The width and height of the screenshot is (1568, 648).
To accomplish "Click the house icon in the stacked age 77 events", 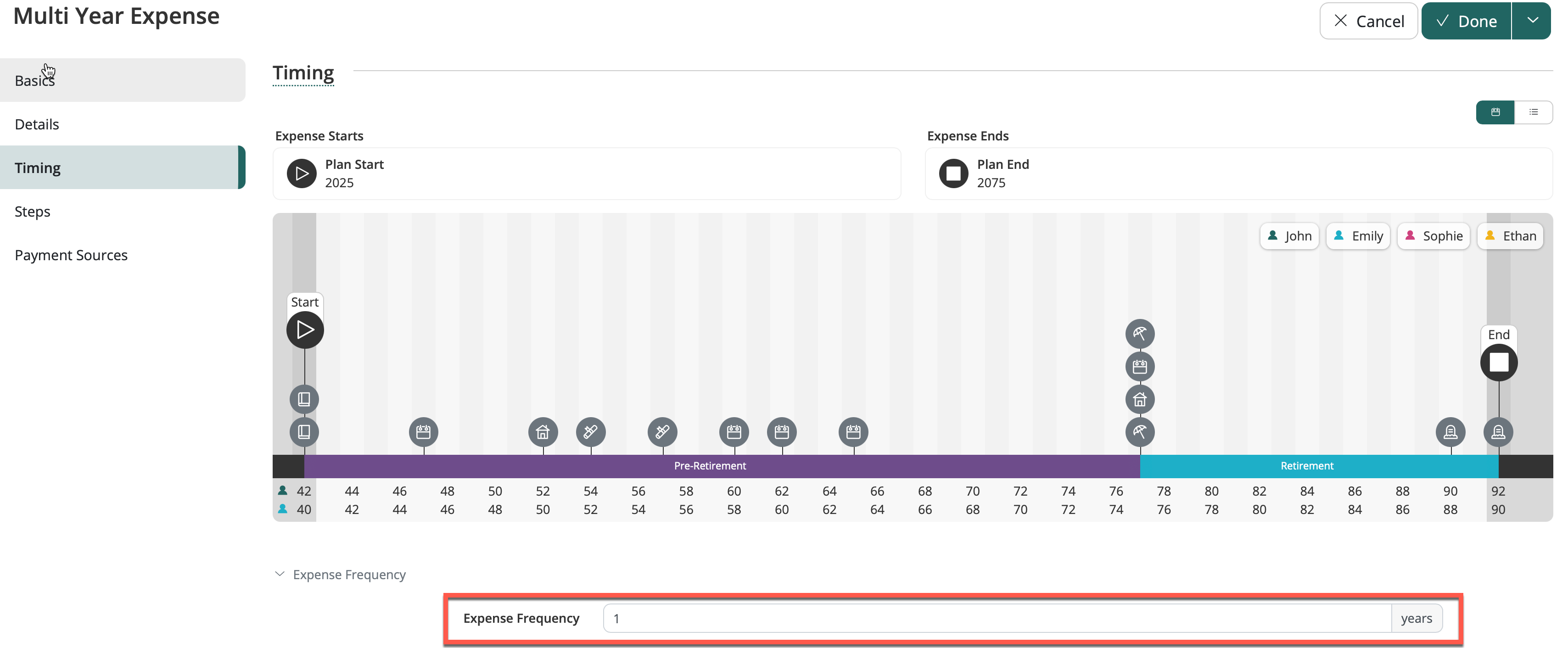I will pyautogui.click(x=1139, y=400).
